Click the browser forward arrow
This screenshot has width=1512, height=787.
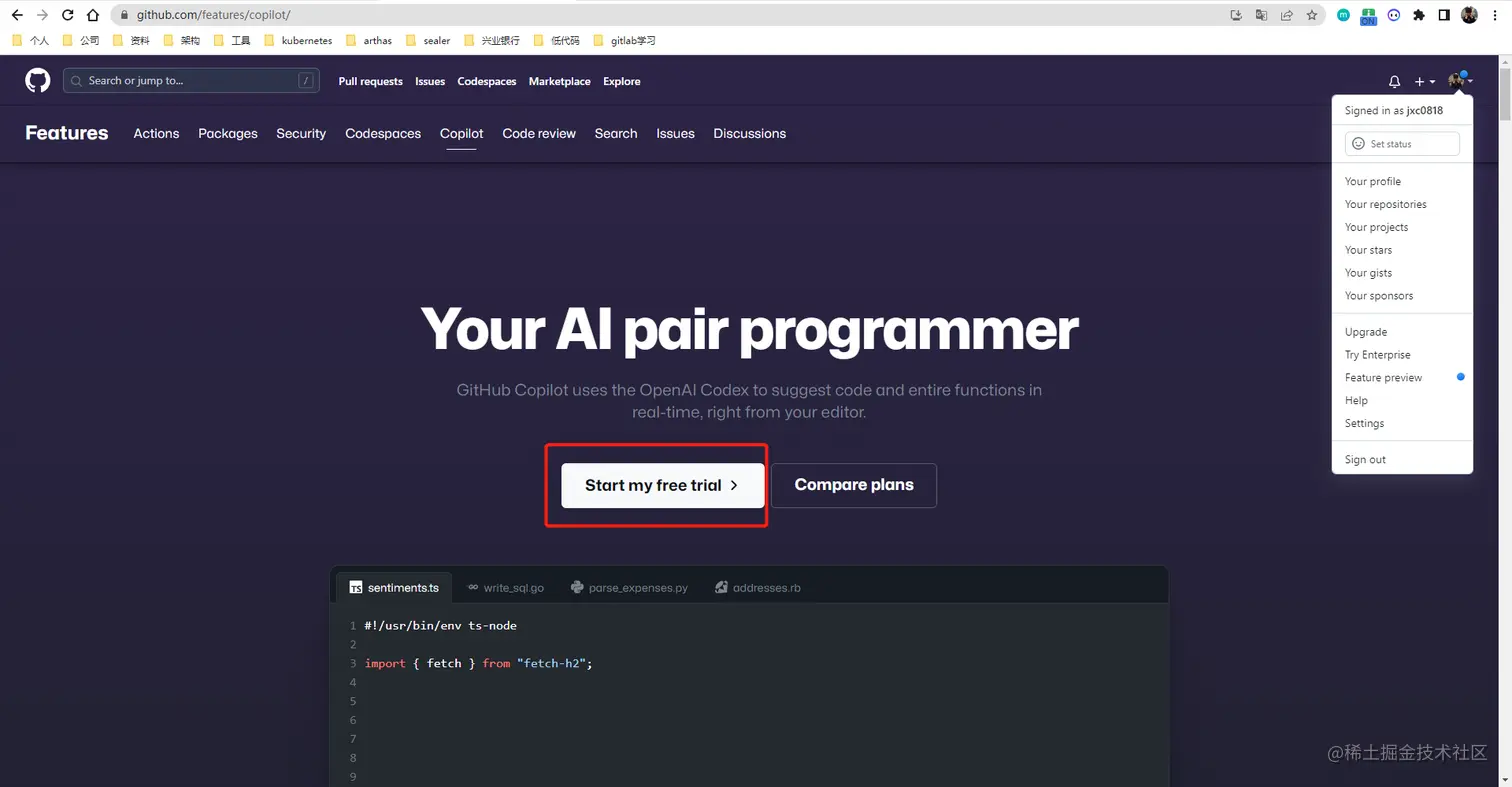[x=42, y=15]
